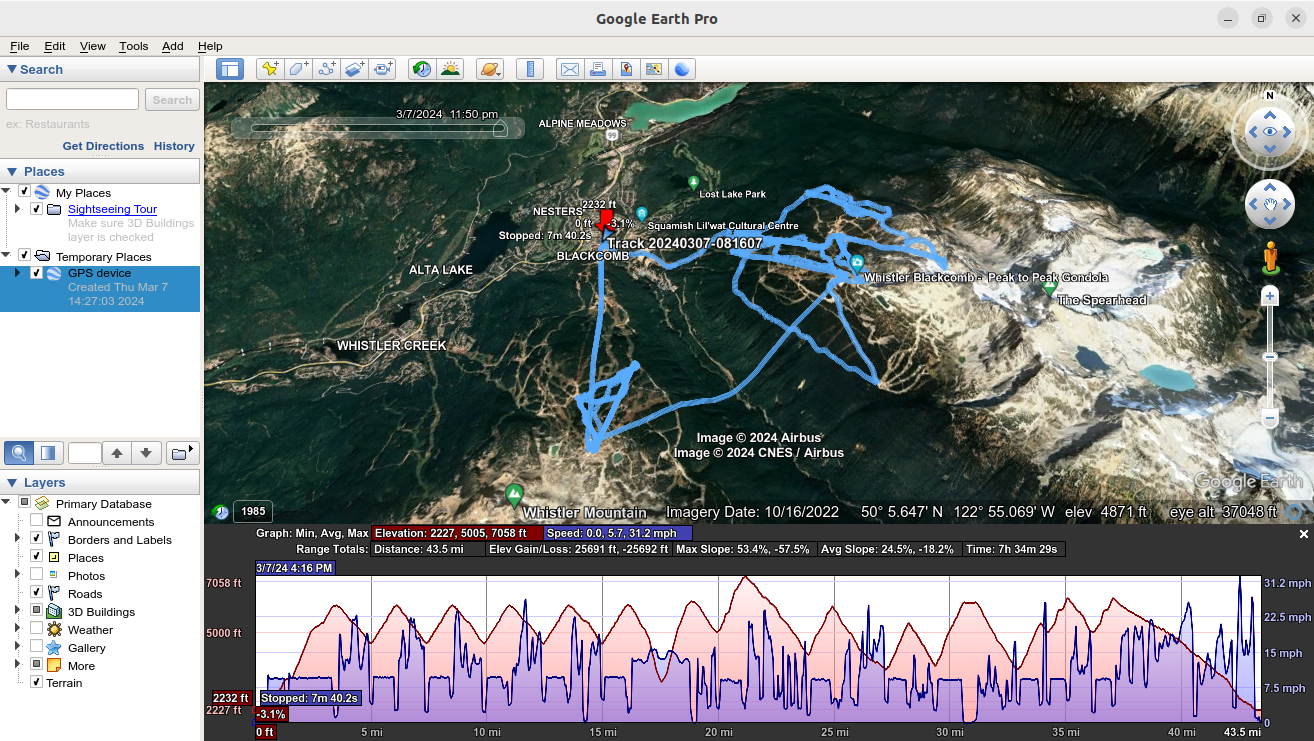Click the Print toolbar icon
This screenshot has height=741, width=1314.
coord(598,69)
